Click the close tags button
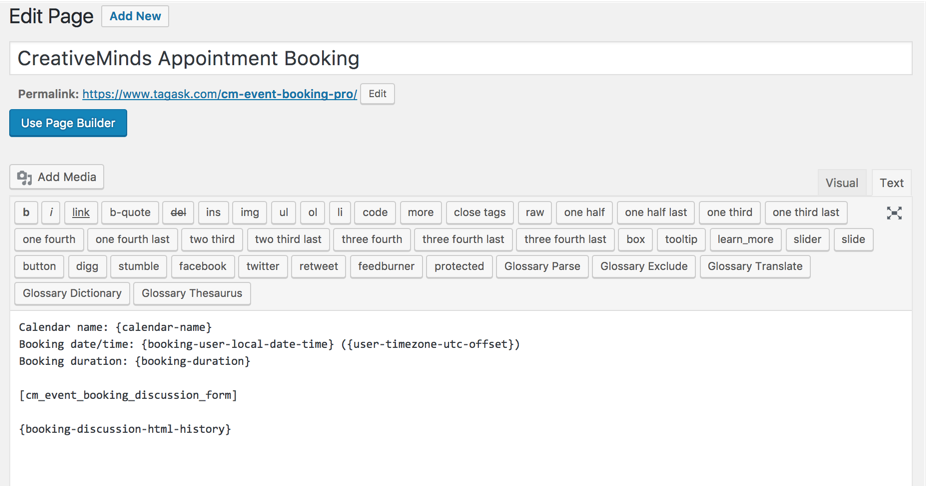Viewport: 927px width, 486px height. click(x=479, y=212)
